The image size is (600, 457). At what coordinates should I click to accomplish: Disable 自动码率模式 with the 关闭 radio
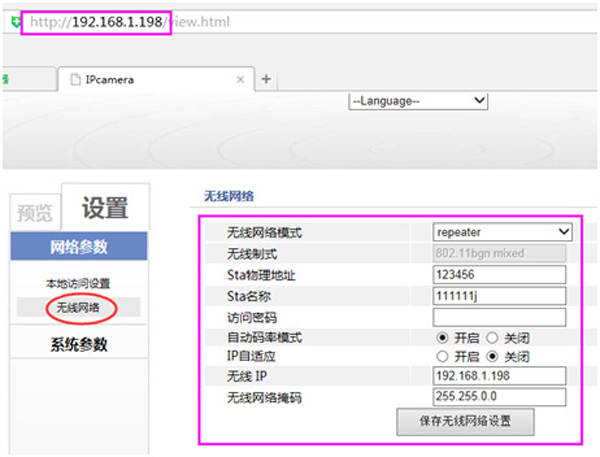(491, 337)
